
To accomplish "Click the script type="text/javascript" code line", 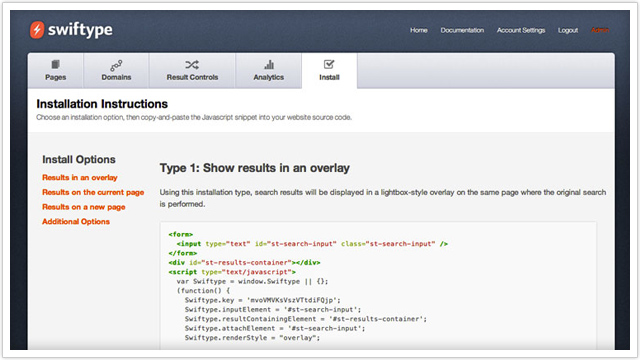I will pos(232,272).
